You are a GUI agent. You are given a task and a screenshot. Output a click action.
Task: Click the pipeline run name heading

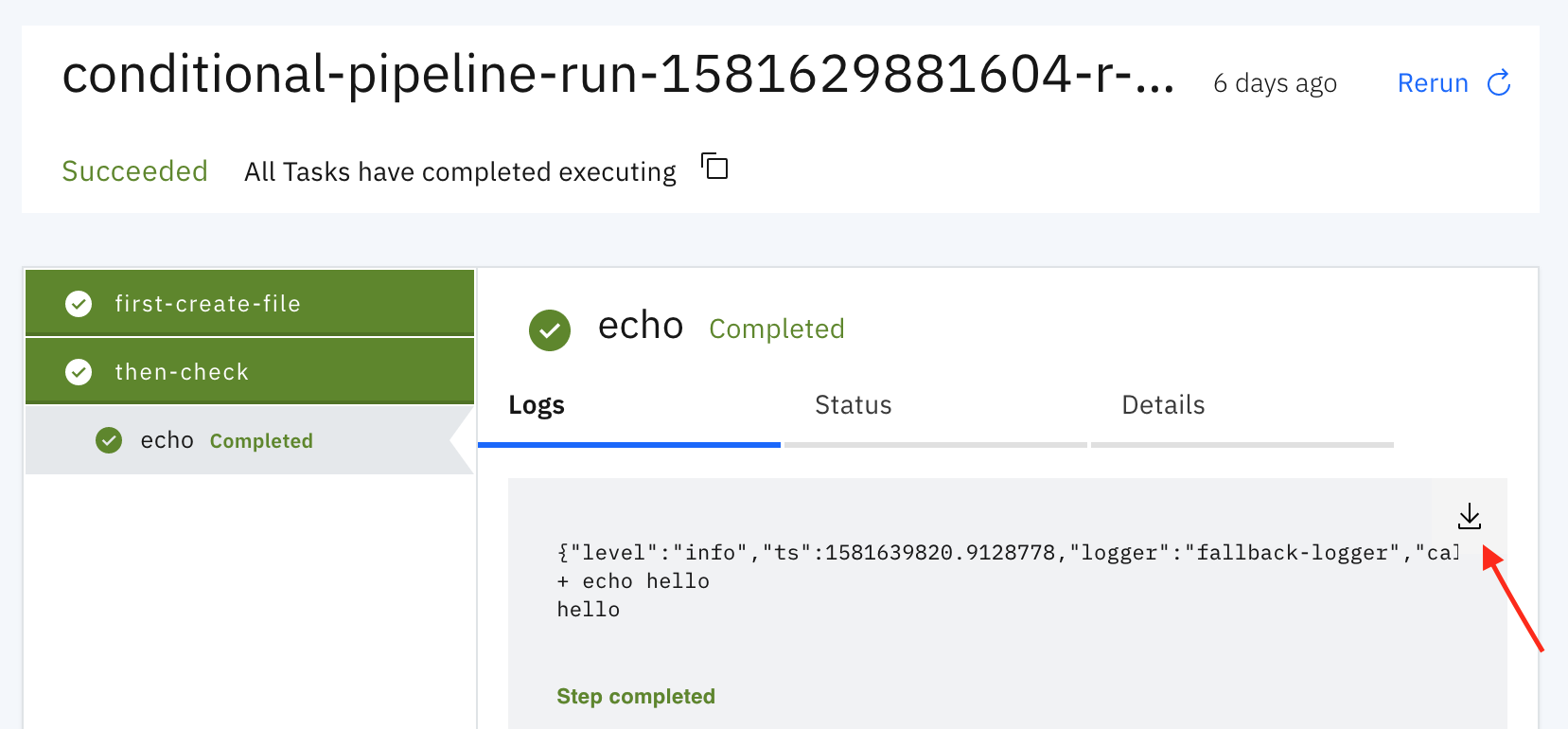coord(619,75)
